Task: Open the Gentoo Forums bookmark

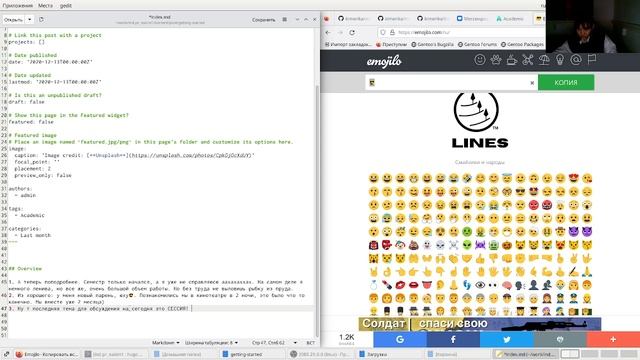Action: coord(478,44)
